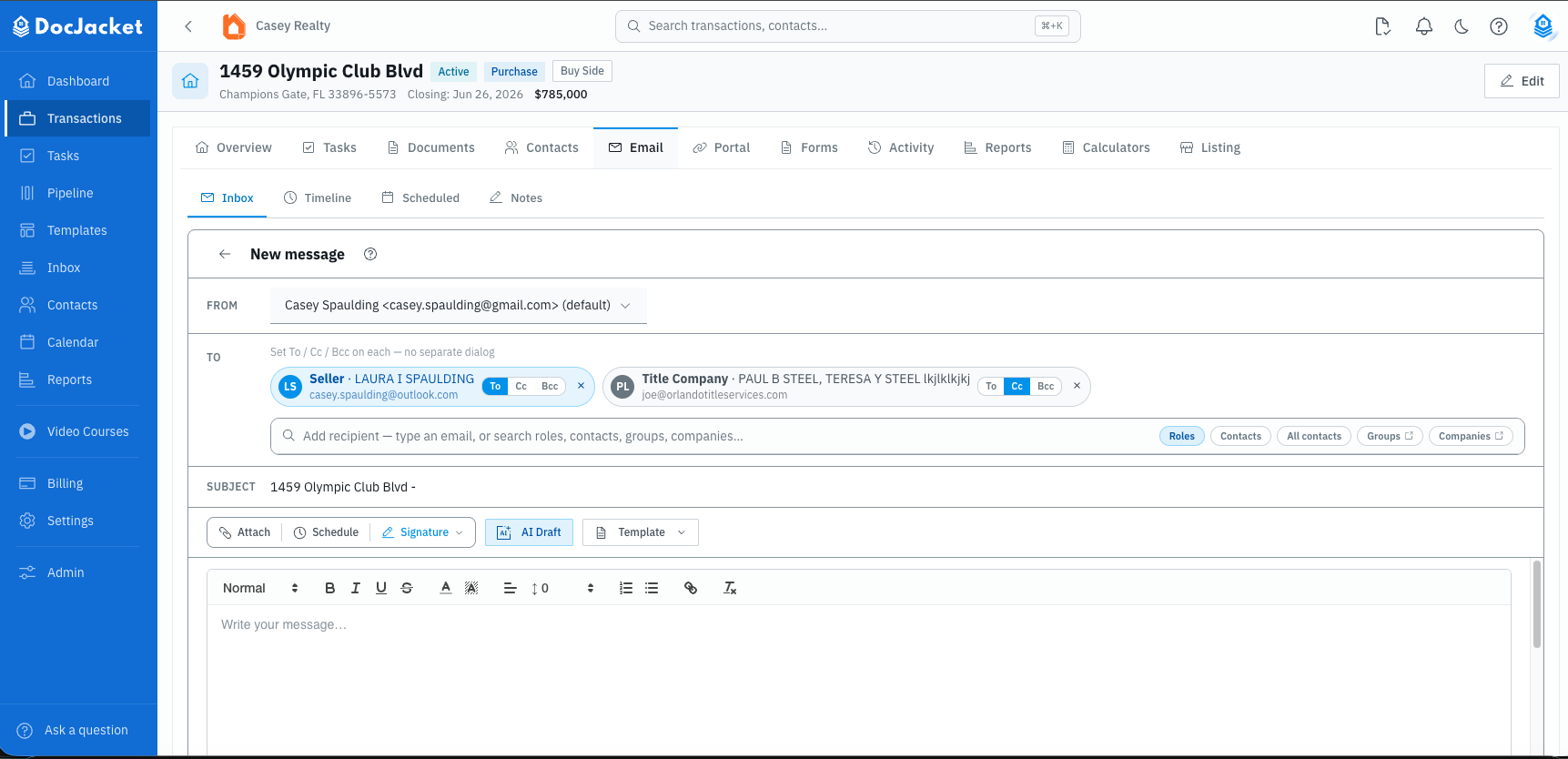Open Calendar in sidebar
Screen dimensions: 1568x759
pyautogui.click(x=78, y=342)
